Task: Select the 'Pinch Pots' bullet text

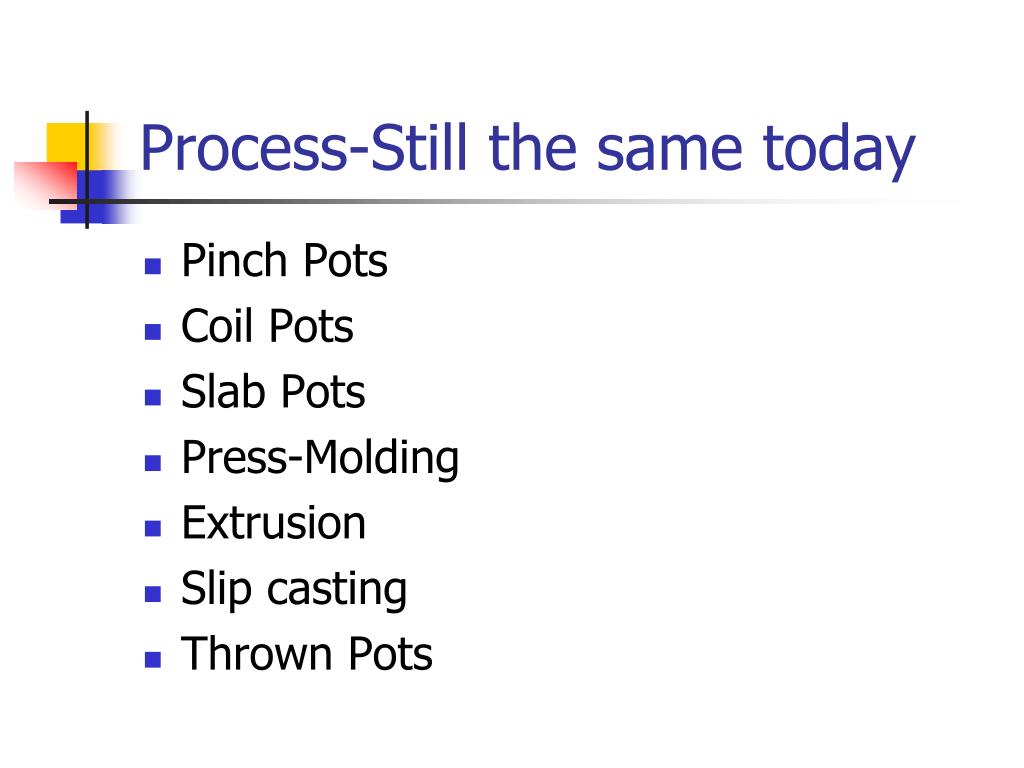Action: [284, 261]
